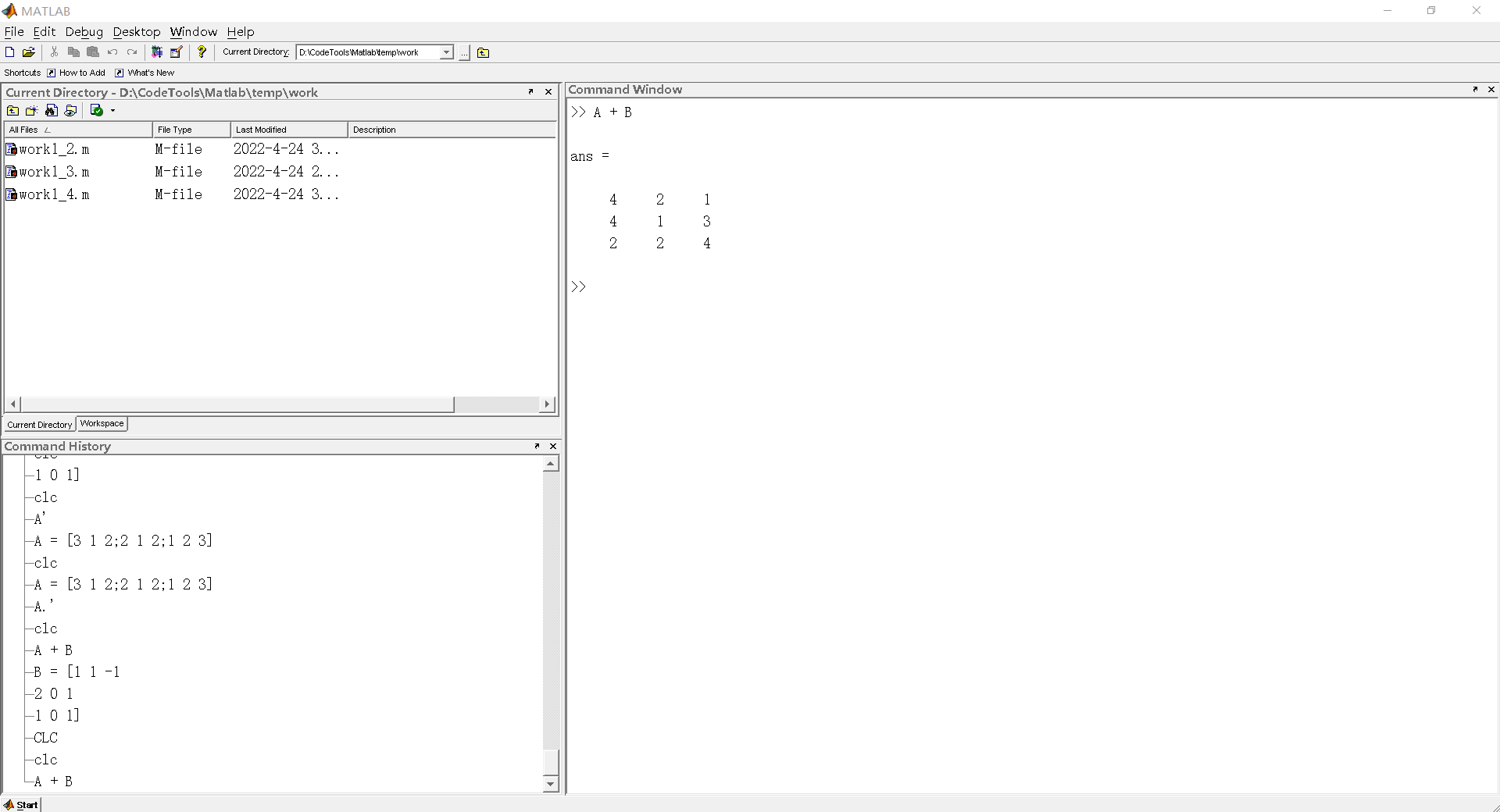Go up one directory level in main toolbar

pos(483,52)
